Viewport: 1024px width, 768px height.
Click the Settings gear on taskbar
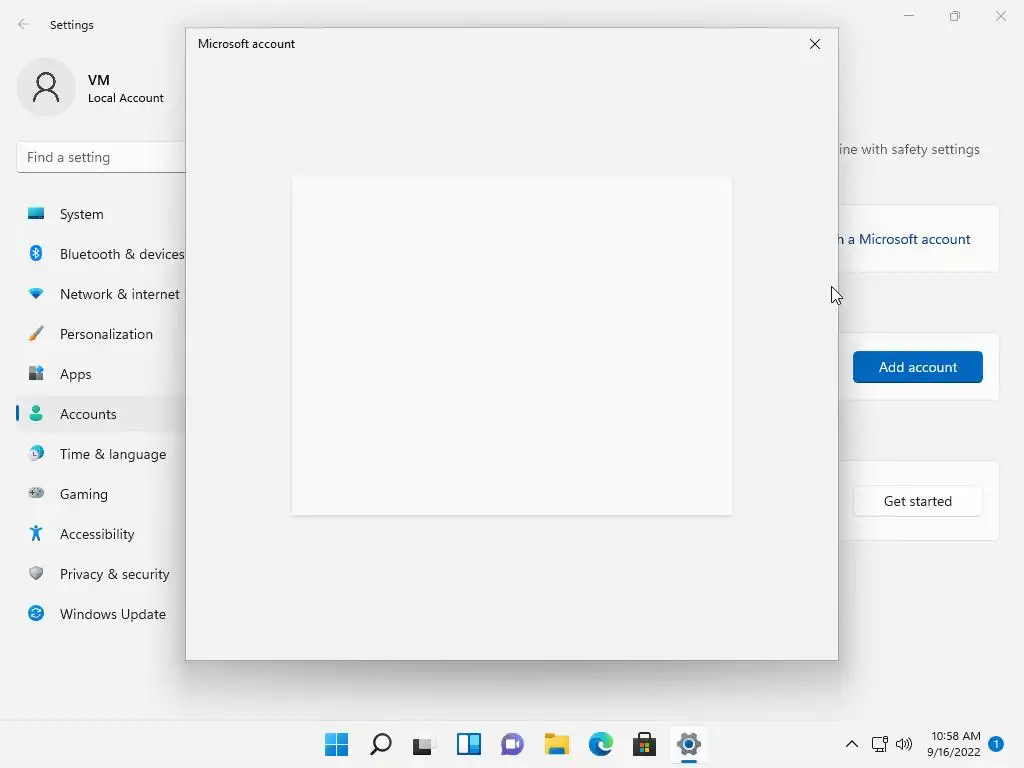pyautogui.click(x=689, y=744)
